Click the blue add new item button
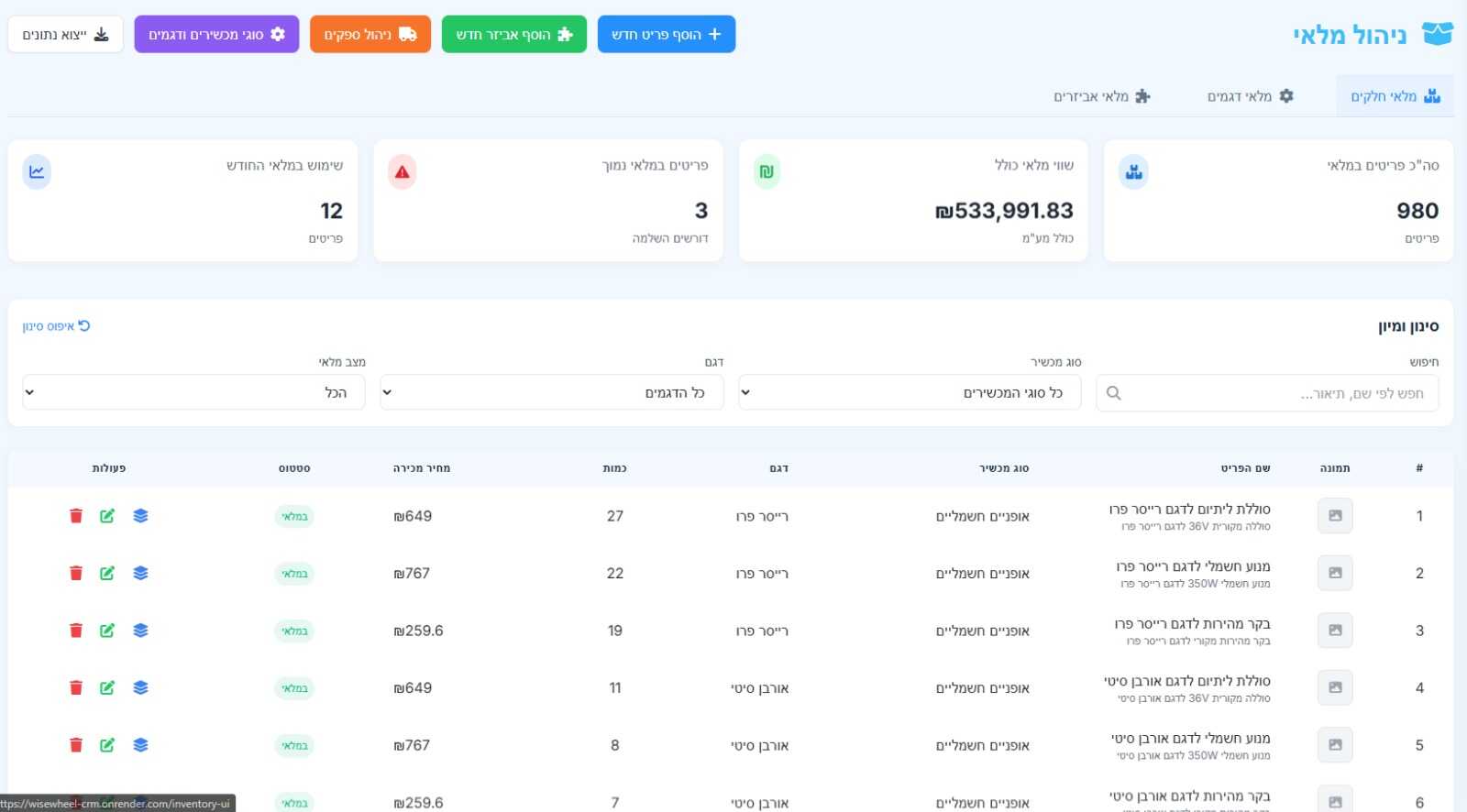The width and height of the screenshot is (1467, 812). coord(666,35)
